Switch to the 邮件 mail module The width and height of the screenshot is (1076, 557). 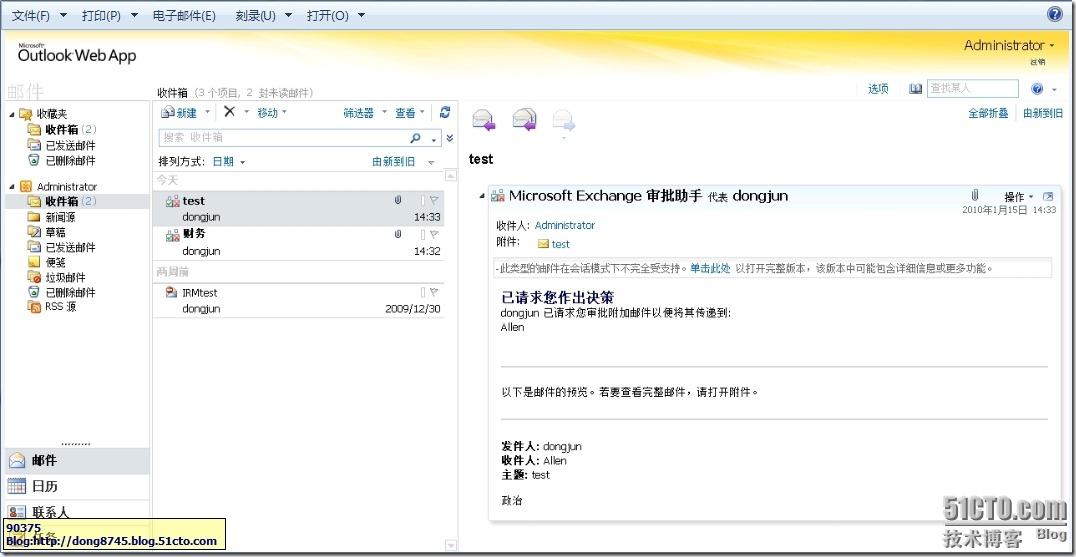[75, 461]
